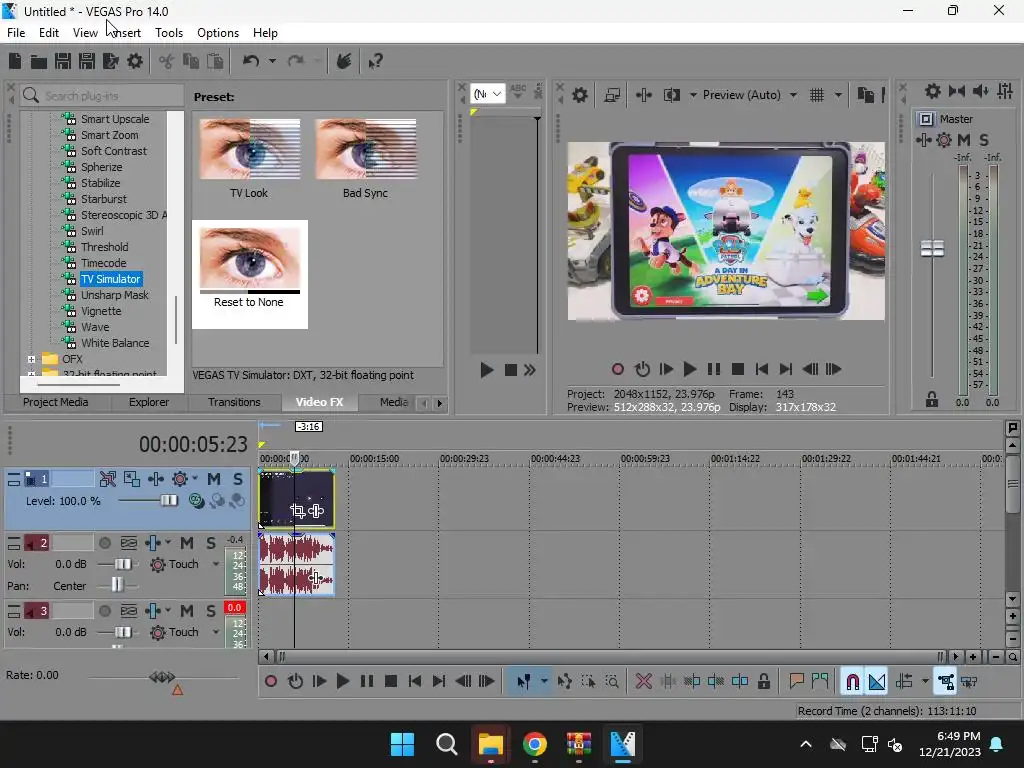The width and height of the screenshot is (1024, 768).
Task: Save project using first floppy disk icon
Action: click(x=63, y=61)
